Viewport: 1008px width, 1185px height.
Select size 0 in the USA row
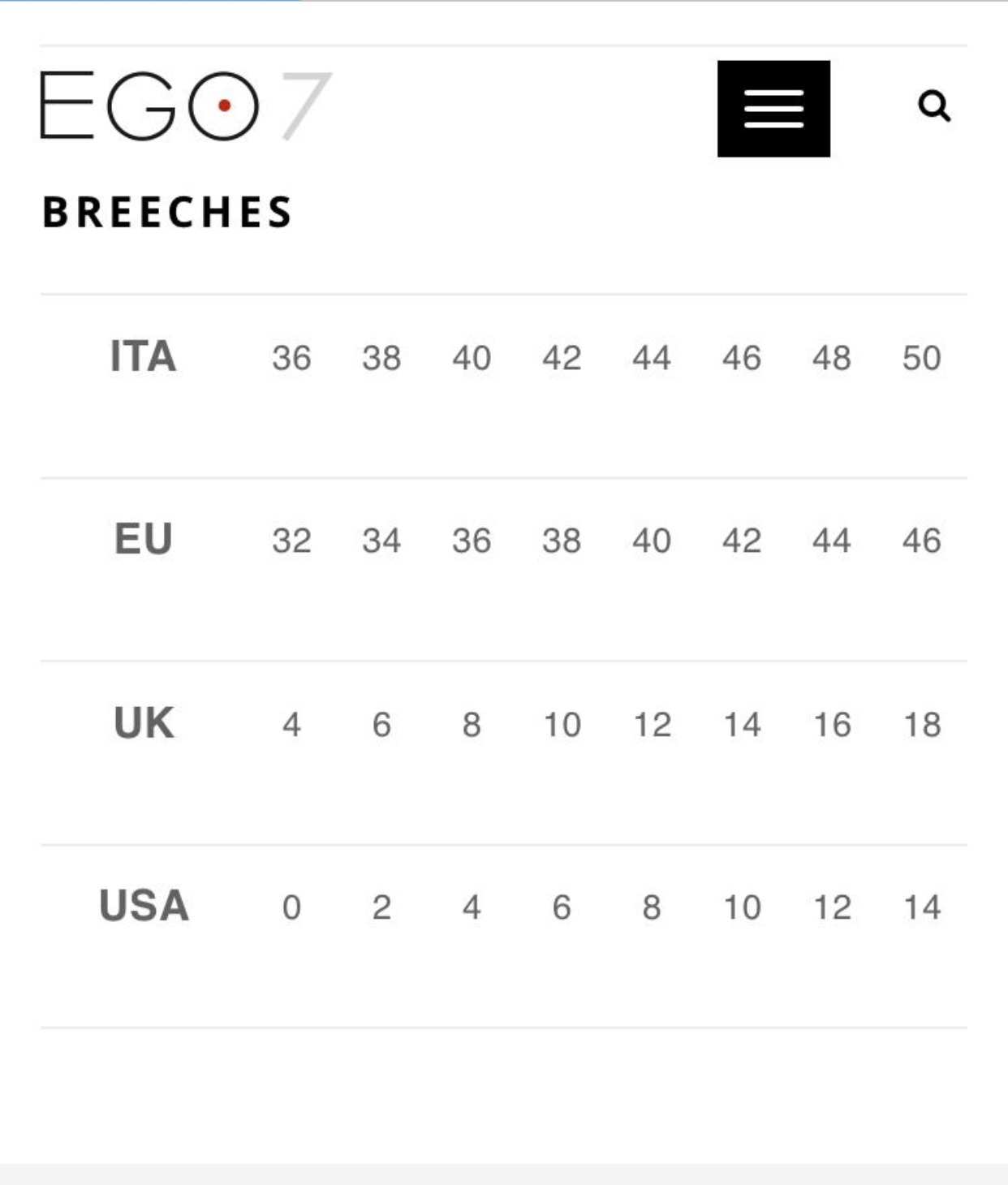[x=291, y=907]
